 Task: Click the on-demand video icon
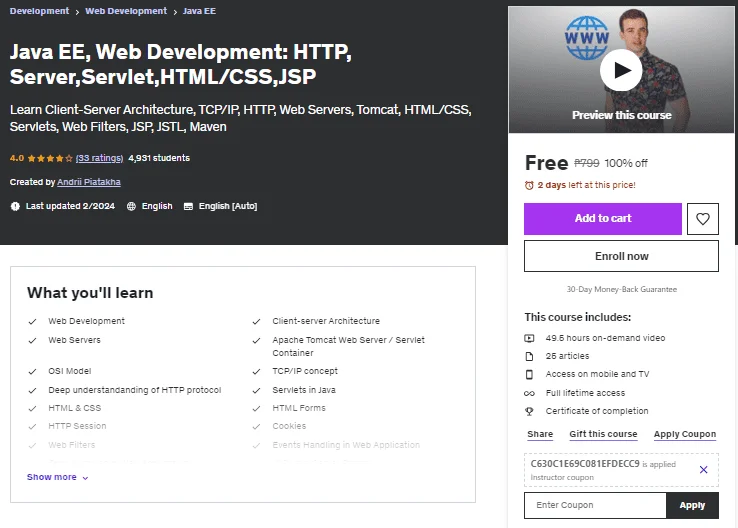[x=529, y=338]
